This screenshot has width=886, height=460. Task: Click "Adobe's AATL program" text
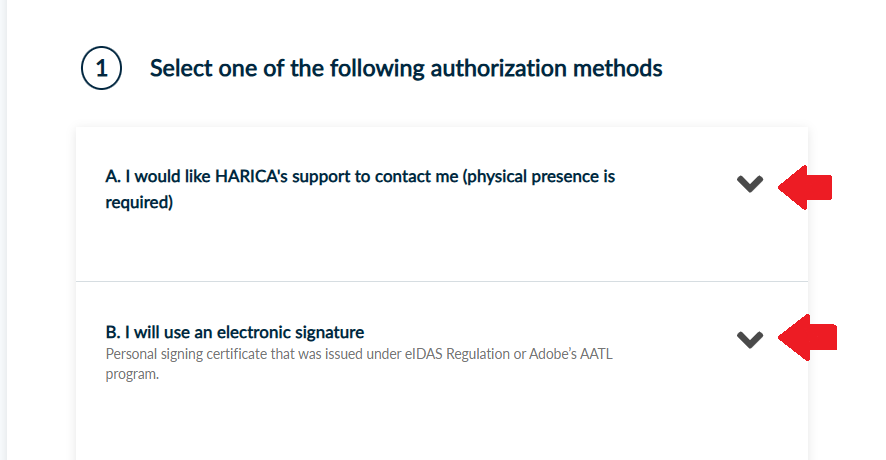tap(584, 352)
